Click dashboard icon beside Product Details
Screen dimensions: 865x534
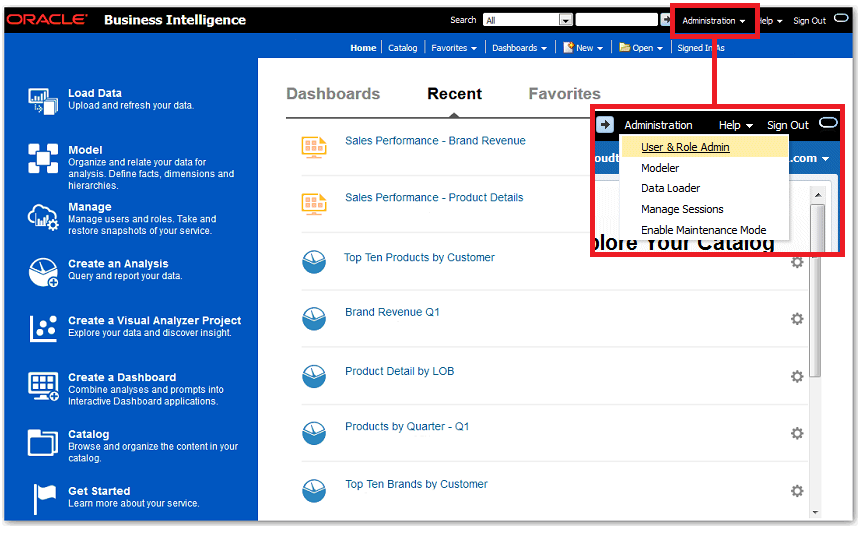[314, 204]
